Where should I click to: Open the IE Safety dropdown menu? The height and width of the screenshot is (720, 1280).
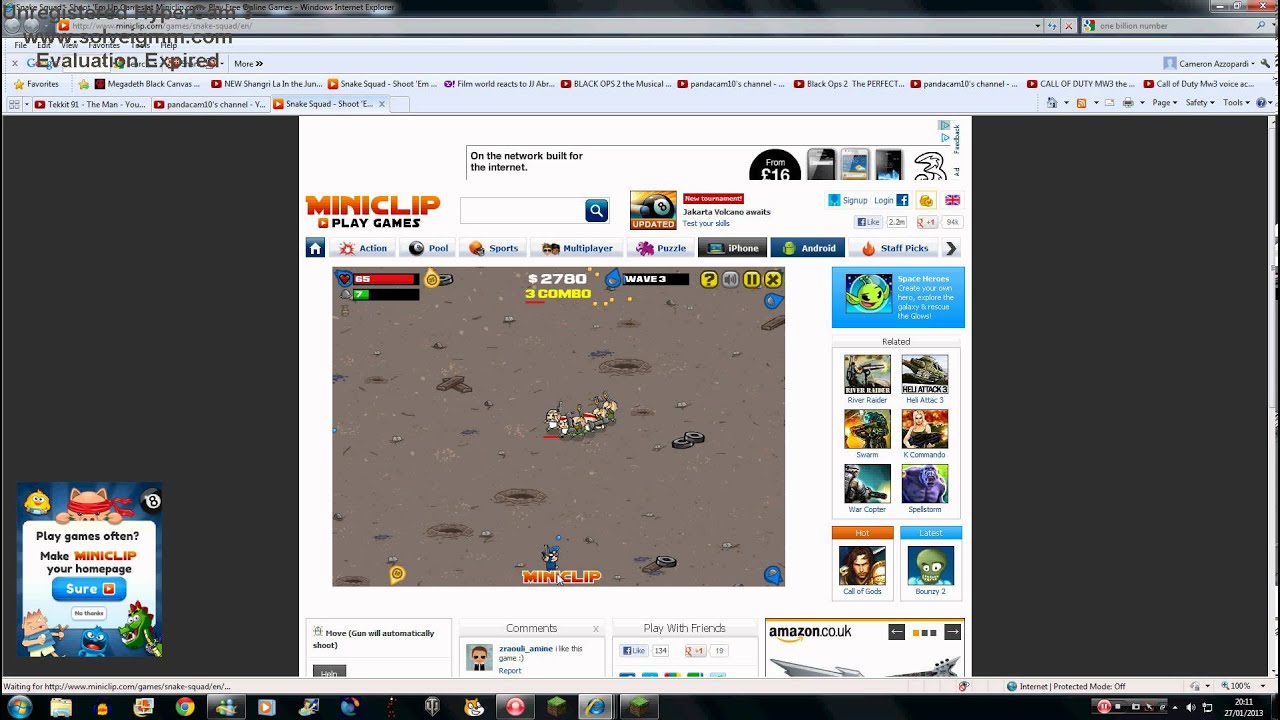[1200, 103]
